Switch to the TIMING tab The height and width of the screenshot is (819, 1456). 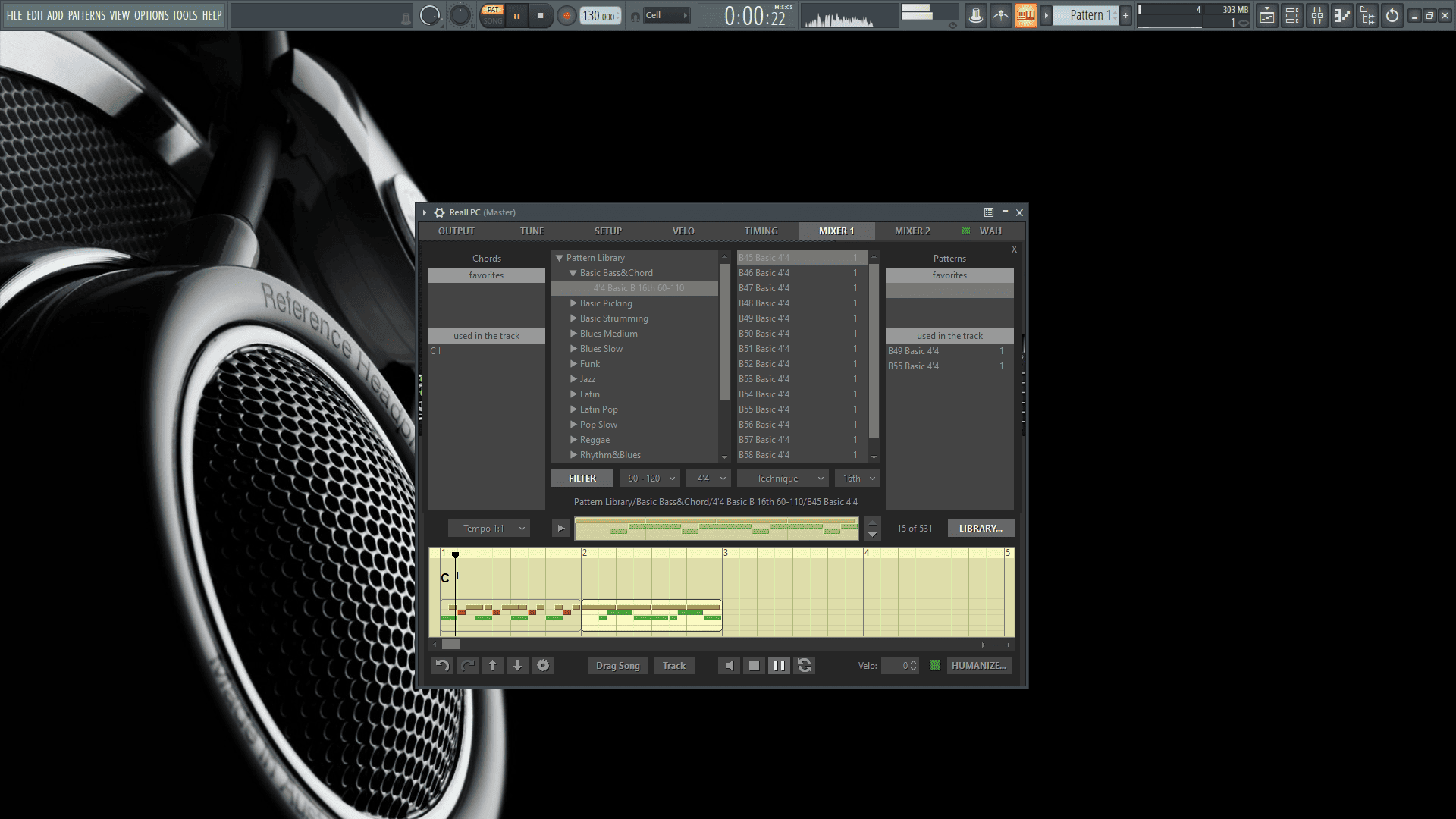(761, 231)
